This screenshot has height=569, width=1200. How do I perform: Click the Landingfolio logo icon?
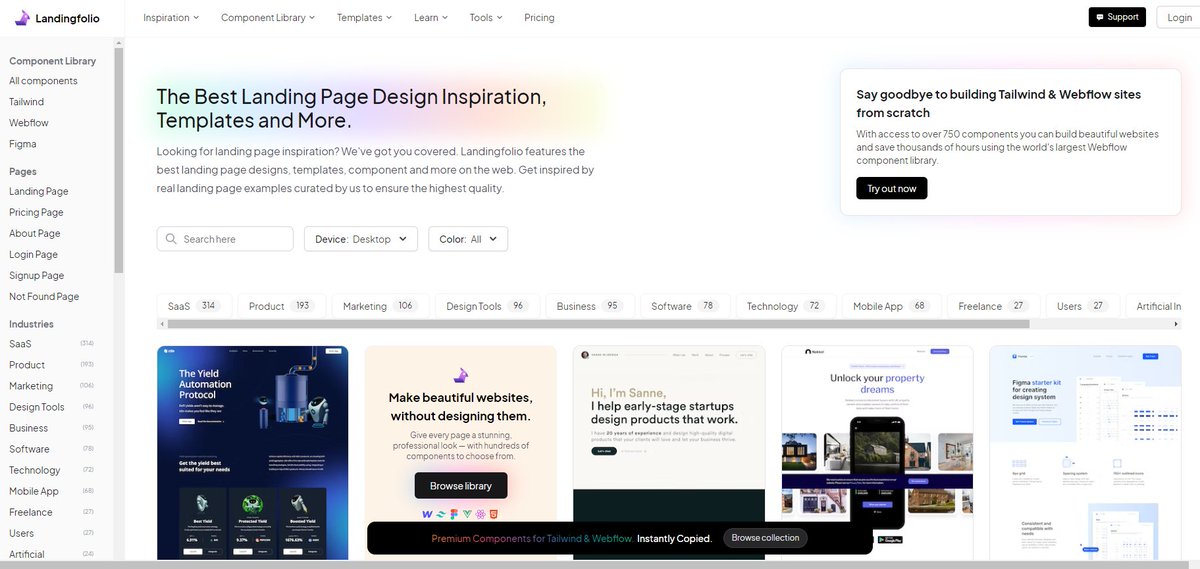22,18
